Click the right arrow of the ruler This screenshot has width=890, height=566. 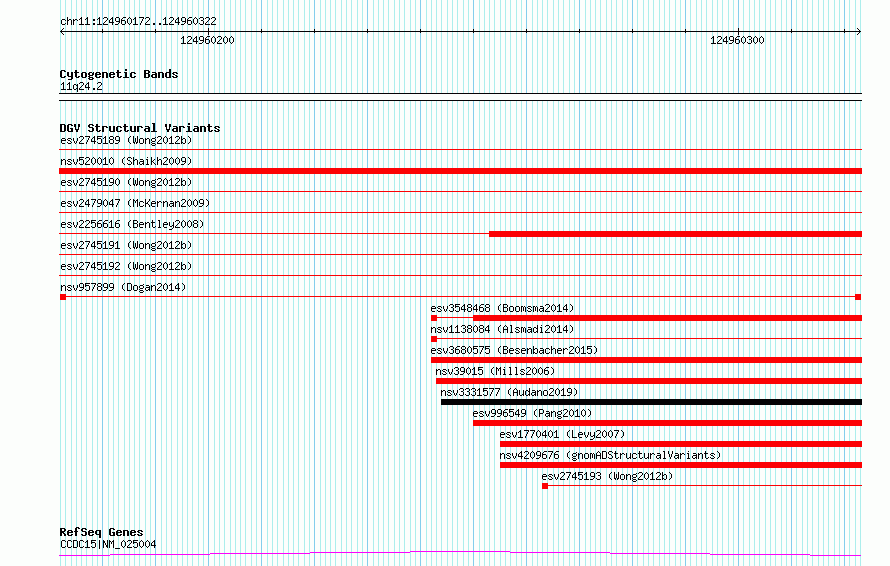point(858,31)
